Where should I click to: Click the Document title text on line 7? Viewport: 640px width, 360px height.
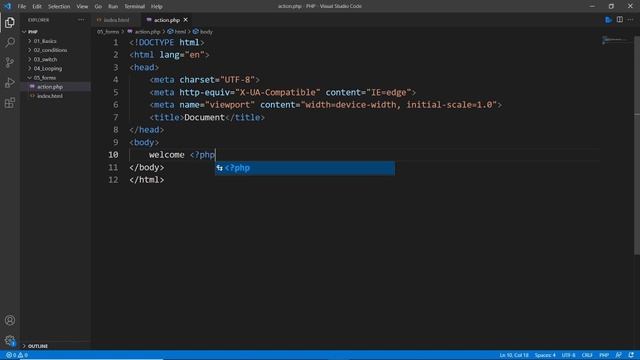pos(204,118)
